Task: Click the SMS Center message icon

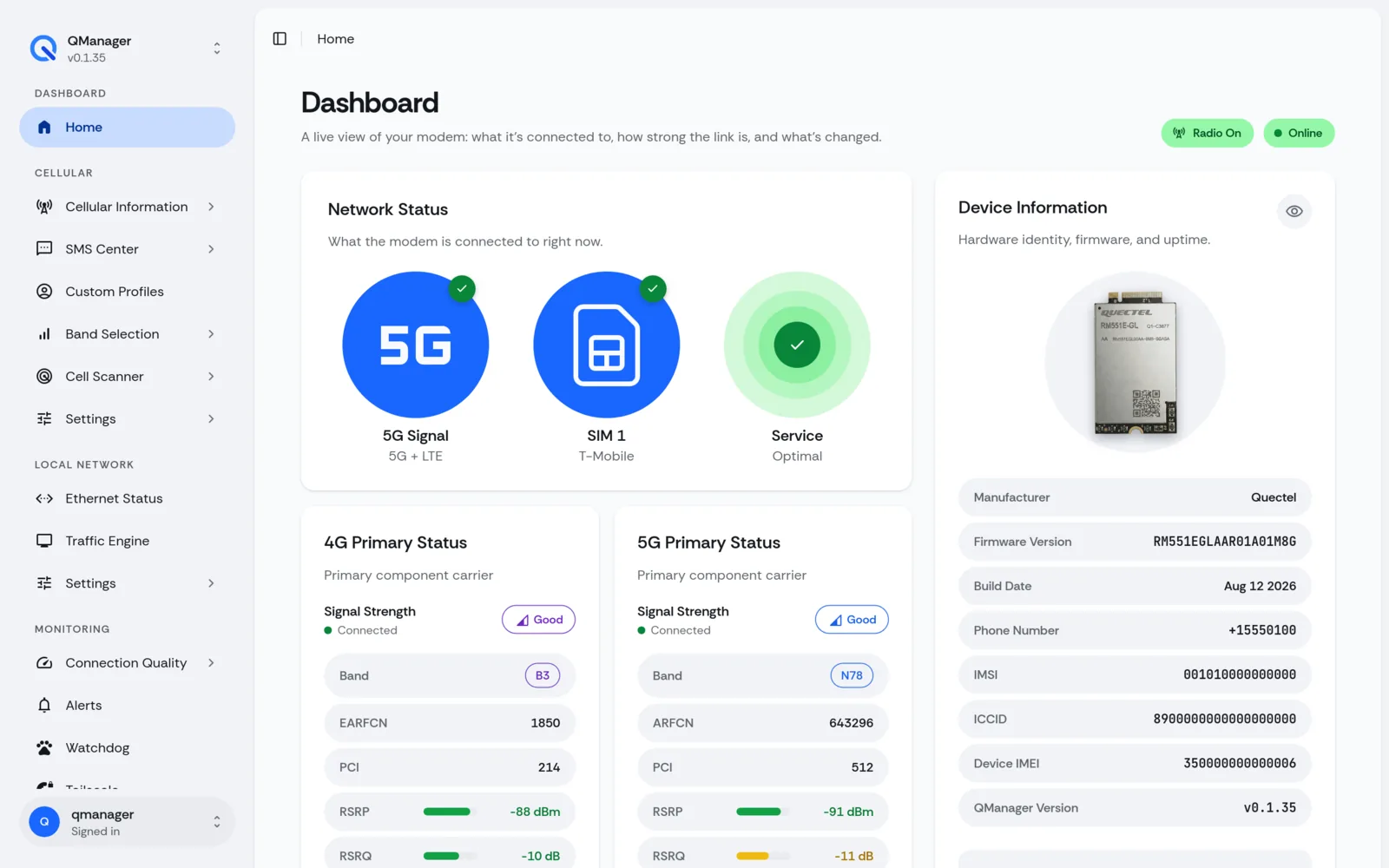Action: point(44,249)
